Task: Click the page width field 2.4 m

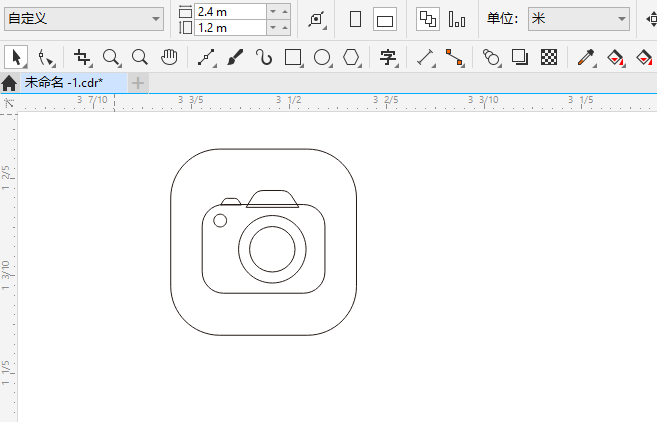Action: point(230,12)
